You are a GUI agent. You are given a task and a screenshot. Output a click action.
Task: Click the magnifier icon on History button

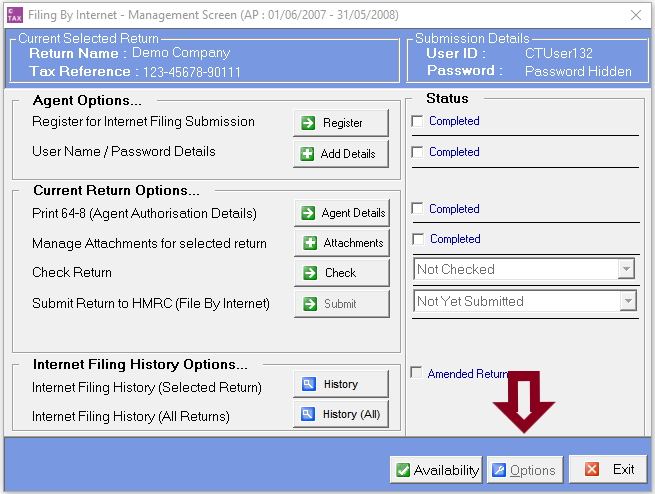pyautogui.click(x=309, y=384)
